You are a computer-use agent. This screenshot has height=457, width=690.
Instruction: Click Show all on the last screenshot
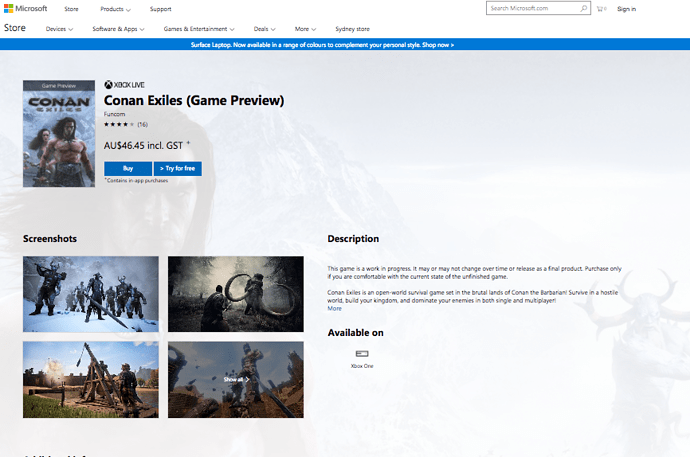pyautogui.click(x=236, y=379)
